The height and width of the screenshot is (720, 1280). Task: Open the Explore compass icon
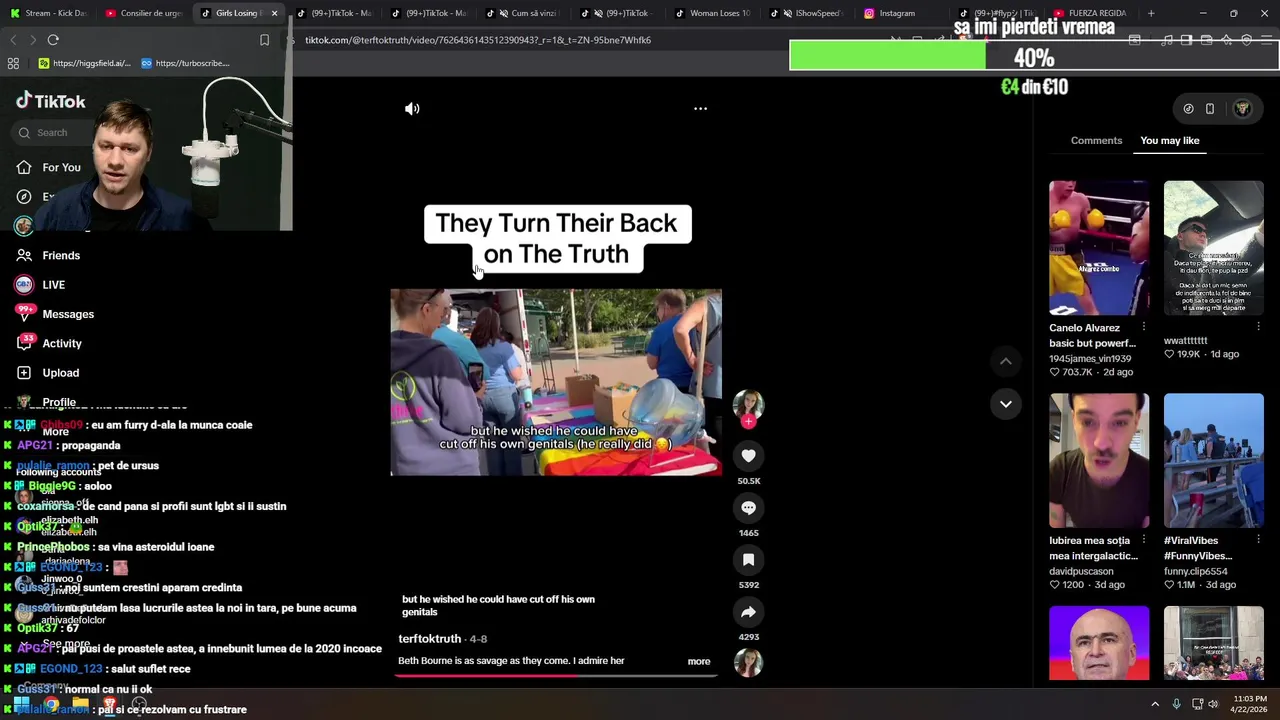24,196
